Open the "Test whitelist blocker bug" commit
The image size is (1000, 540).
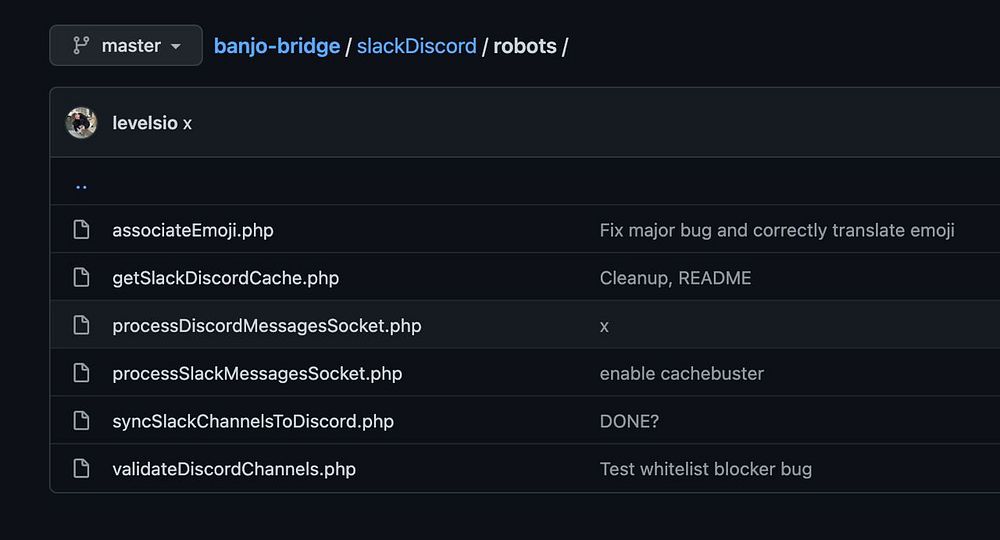(x=706, y=469)
